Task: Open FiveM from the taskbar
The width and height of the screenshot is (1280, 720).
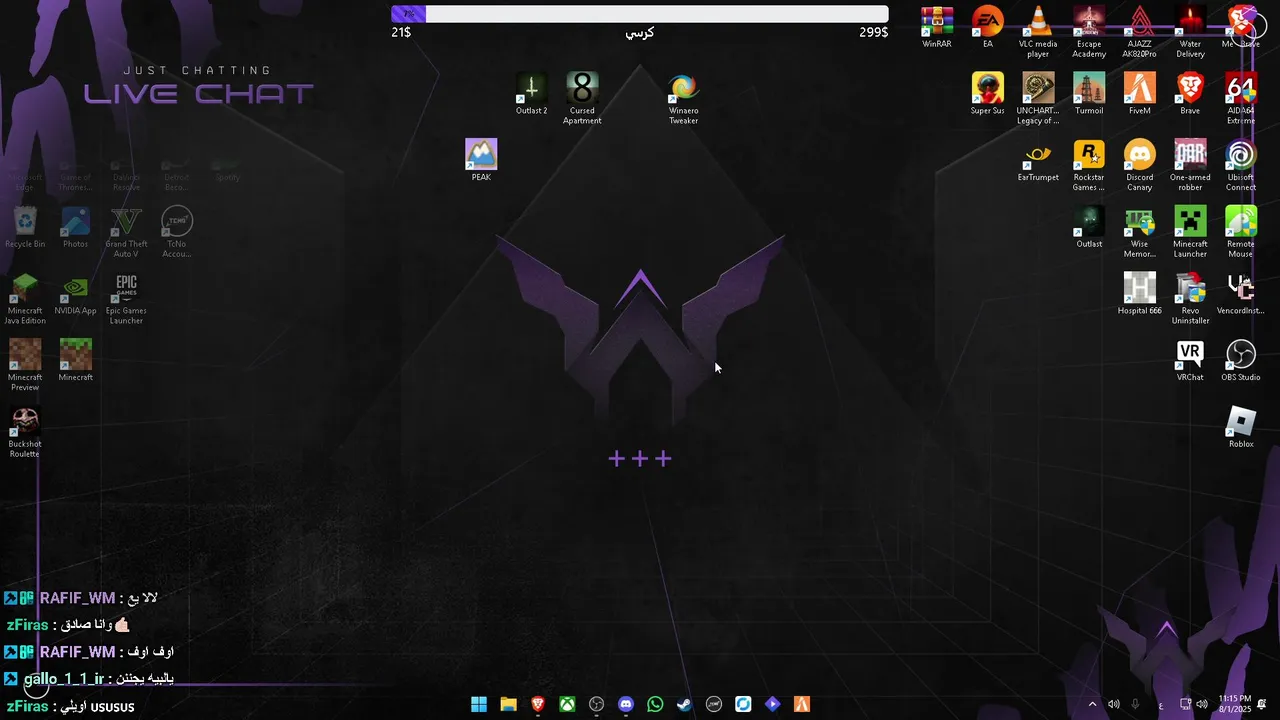Action: pos(802,704)
